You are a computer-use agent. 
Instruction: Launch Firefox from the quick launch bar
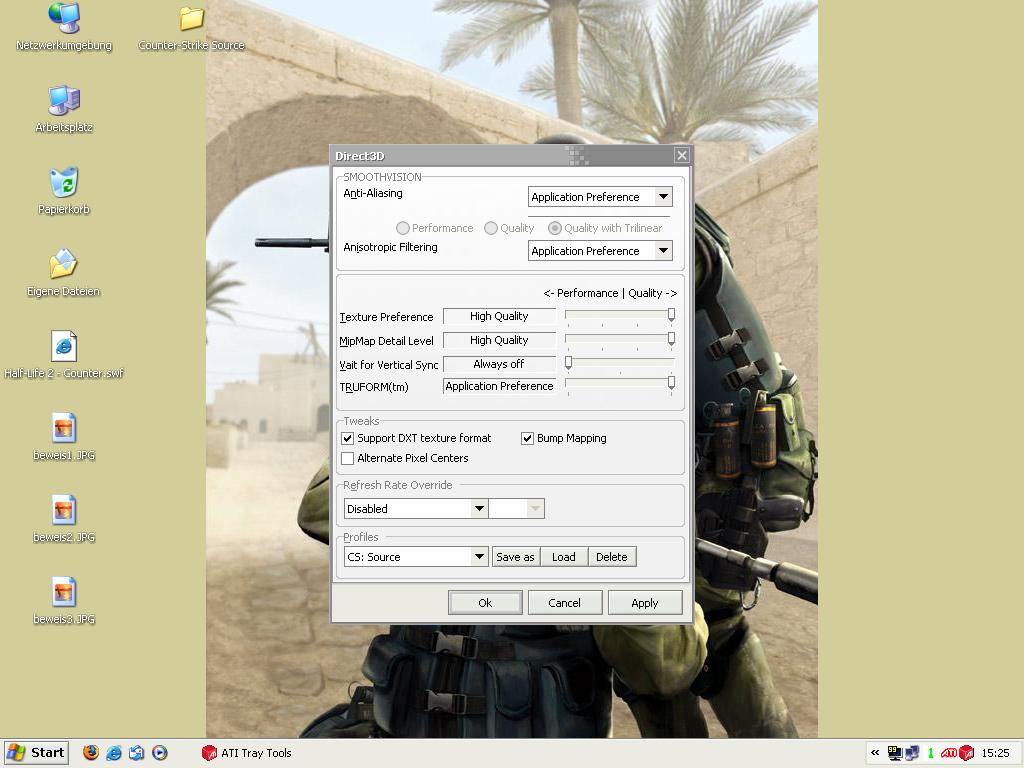tap(91, 753)
